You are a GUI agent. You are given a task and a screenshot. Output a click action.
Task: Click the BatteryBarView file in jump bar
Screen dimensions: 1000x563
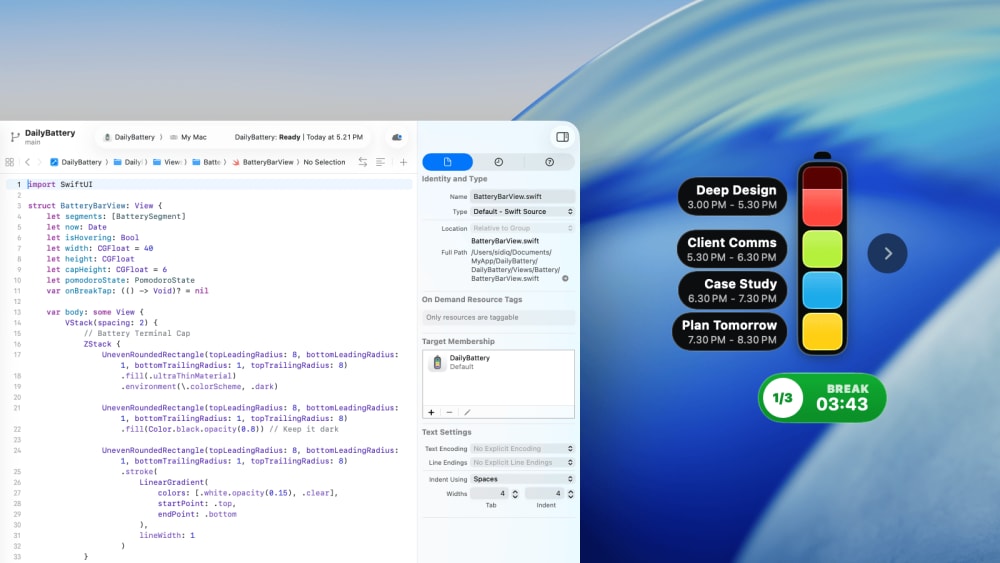[262, 162]
